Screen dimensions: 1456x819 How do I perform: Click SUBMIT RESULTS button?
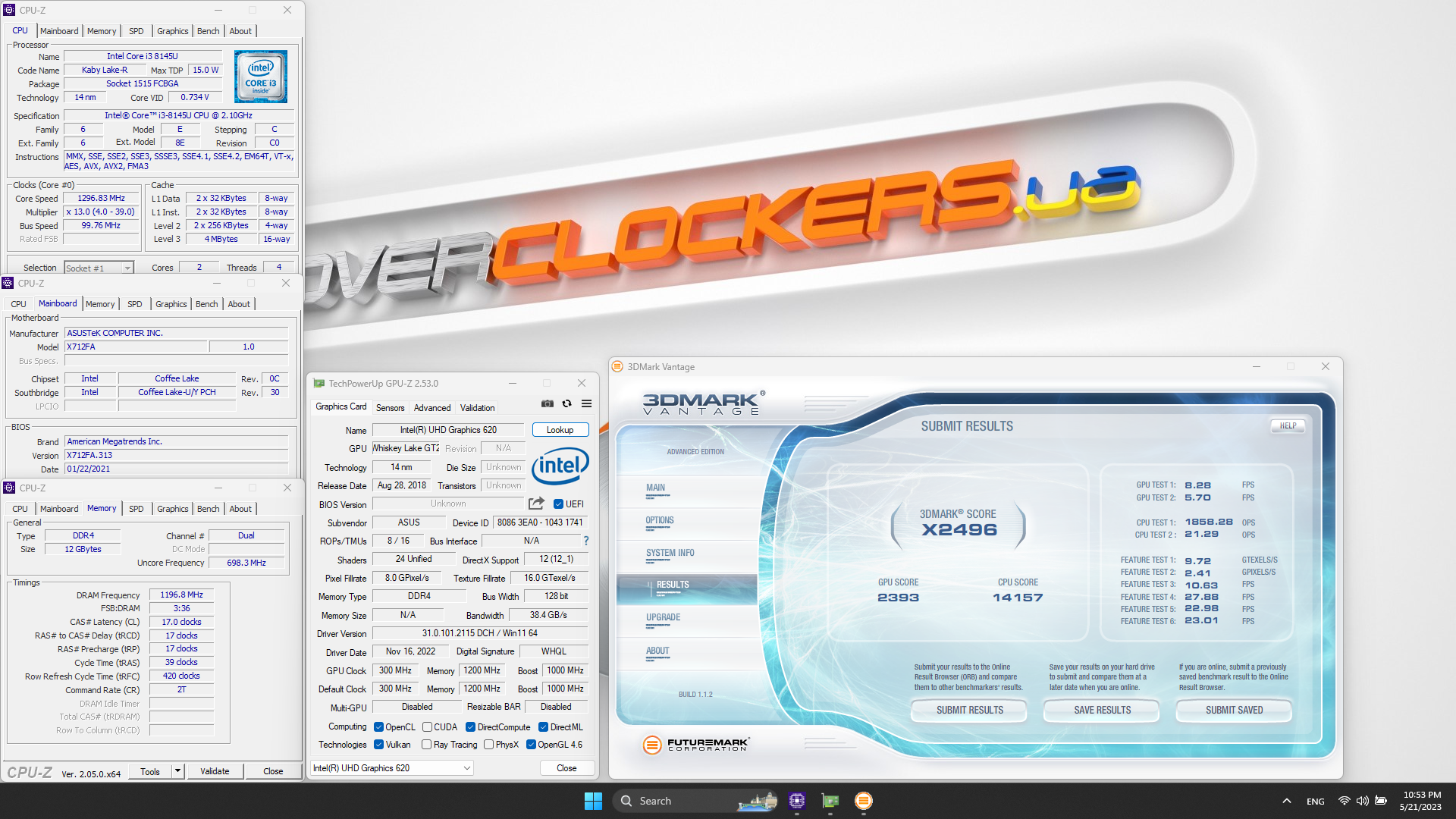(x=970, y=711)
